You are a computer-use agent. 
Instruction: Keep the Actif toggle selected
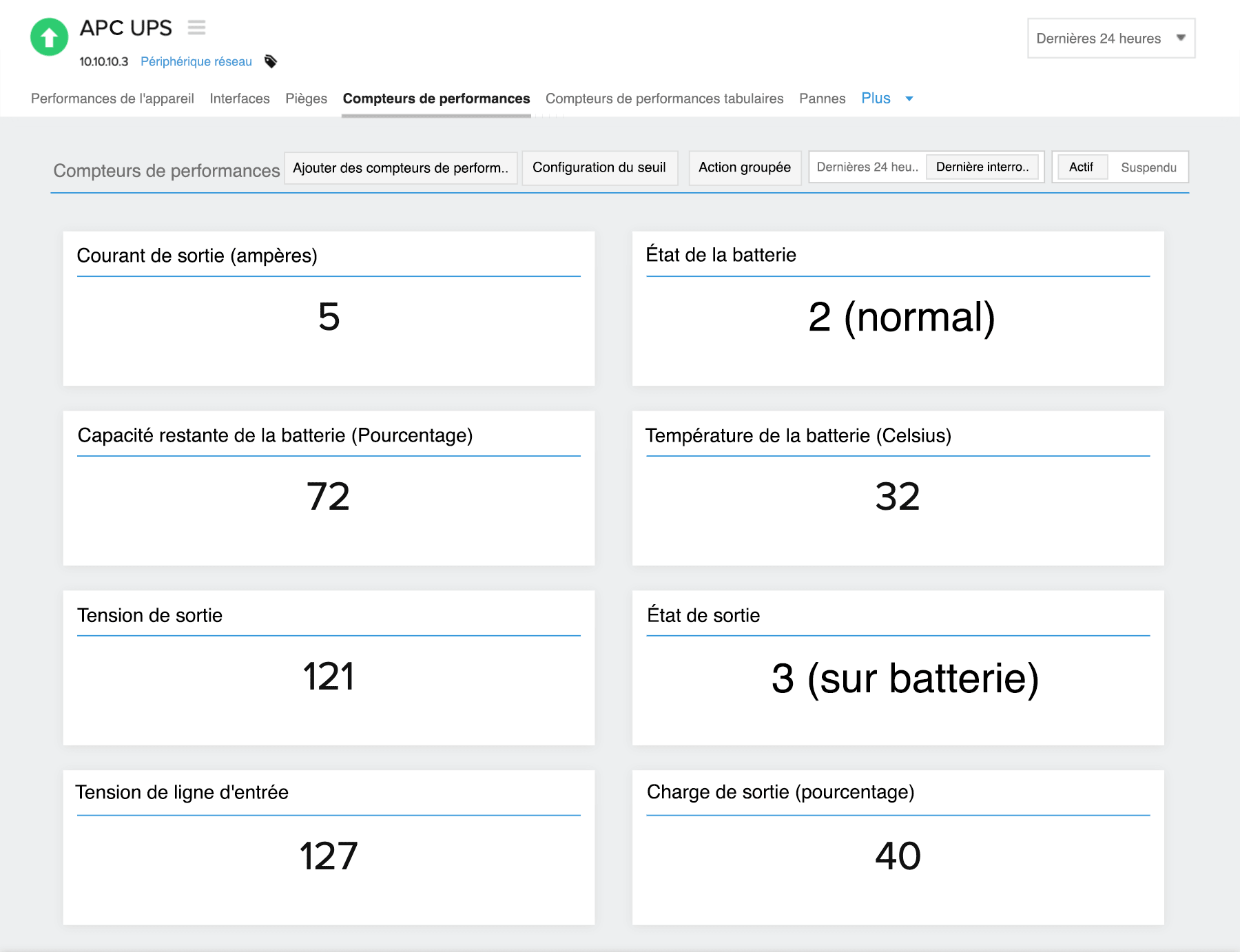pos(1082,167)
